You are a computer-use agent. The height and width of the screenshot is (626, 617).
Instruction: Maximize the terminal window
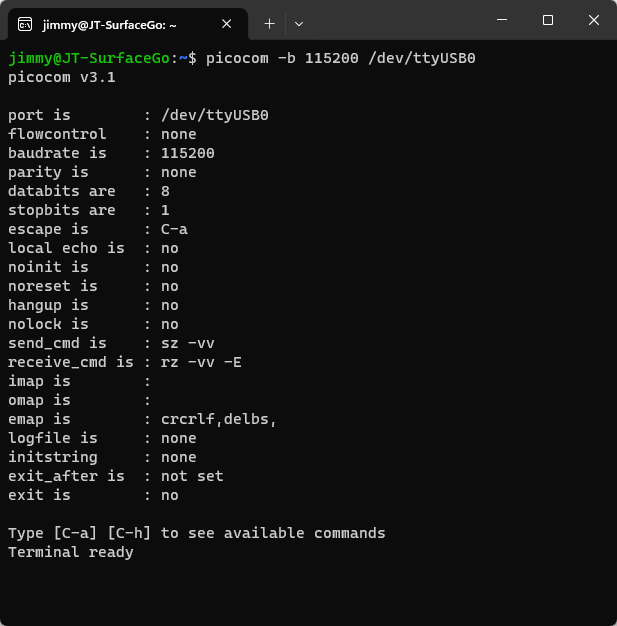point(548,20)
